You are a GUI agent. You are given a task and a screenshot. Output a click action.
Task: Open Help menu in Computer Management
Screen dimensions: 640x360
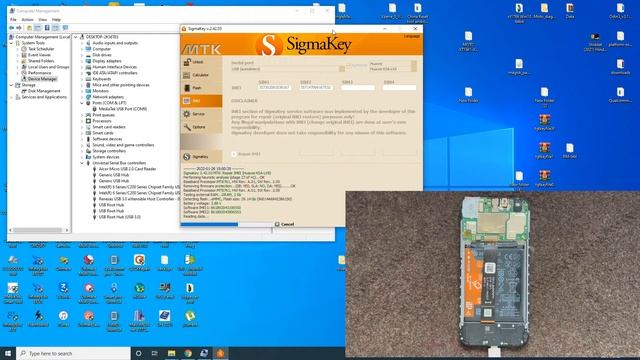[56, 20]
